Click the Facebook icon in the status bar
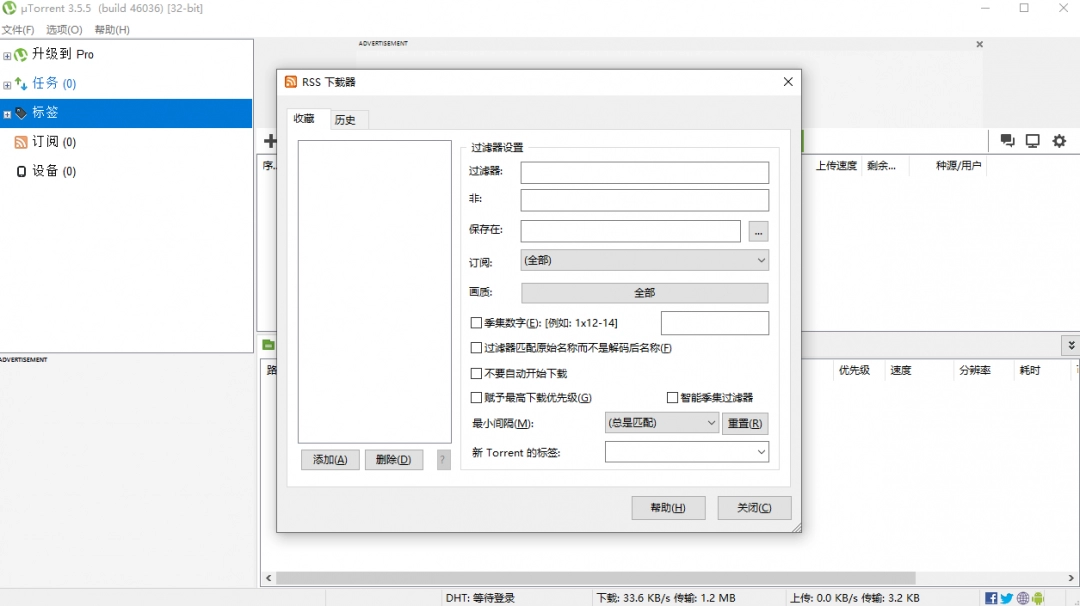 tap(990, 597)
